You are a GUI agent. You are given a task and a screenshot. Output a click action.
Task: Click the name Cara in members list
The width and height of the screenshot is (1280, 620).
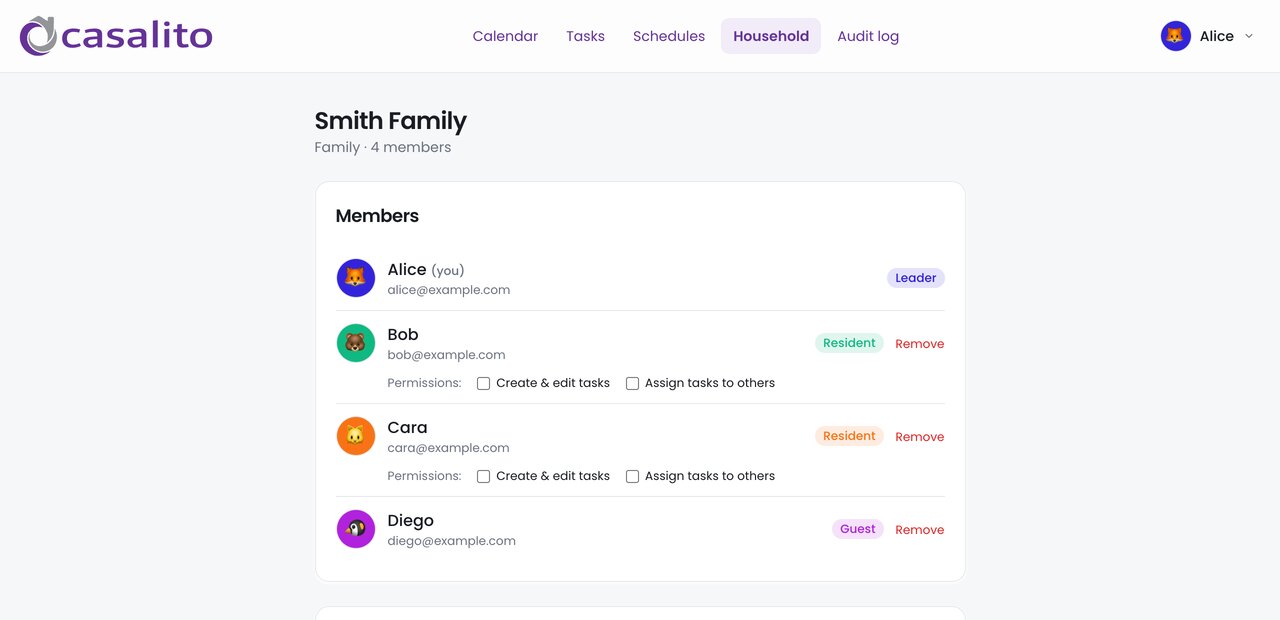tap(407, 428)
